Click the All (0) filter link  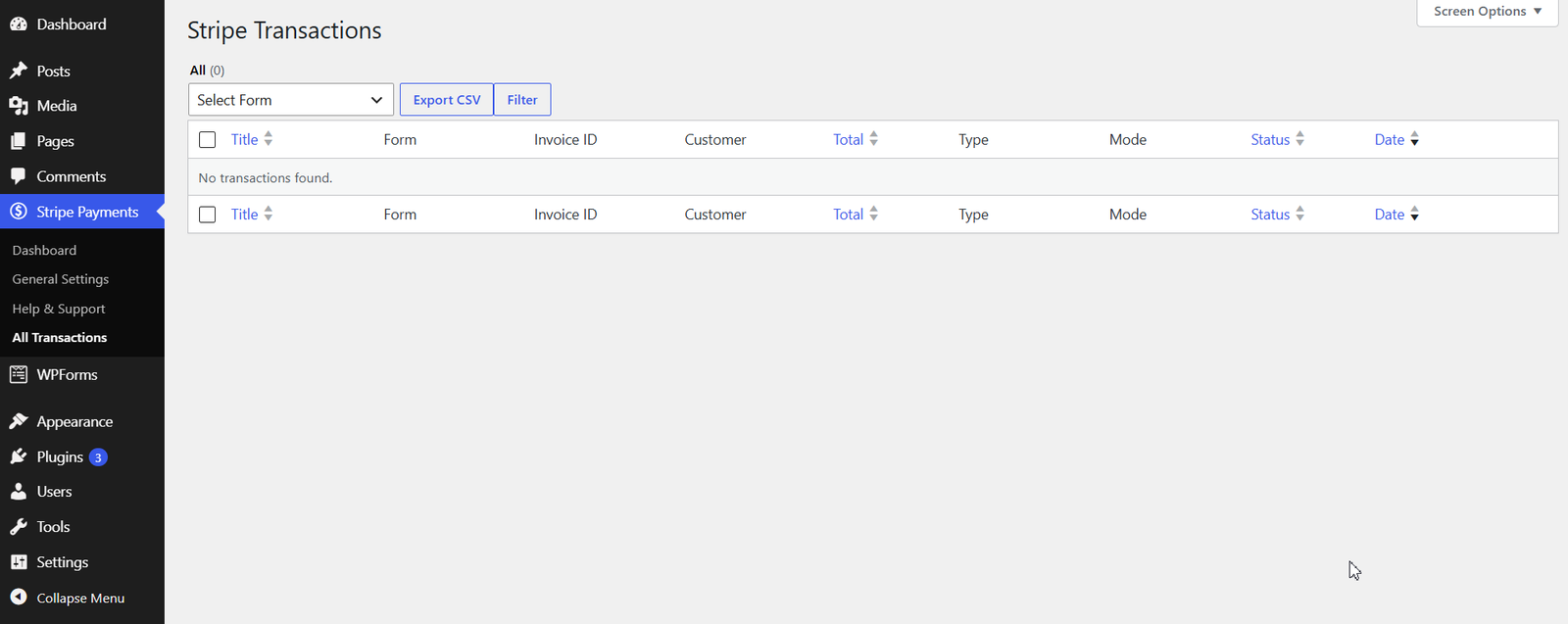(x=207, y=71)
